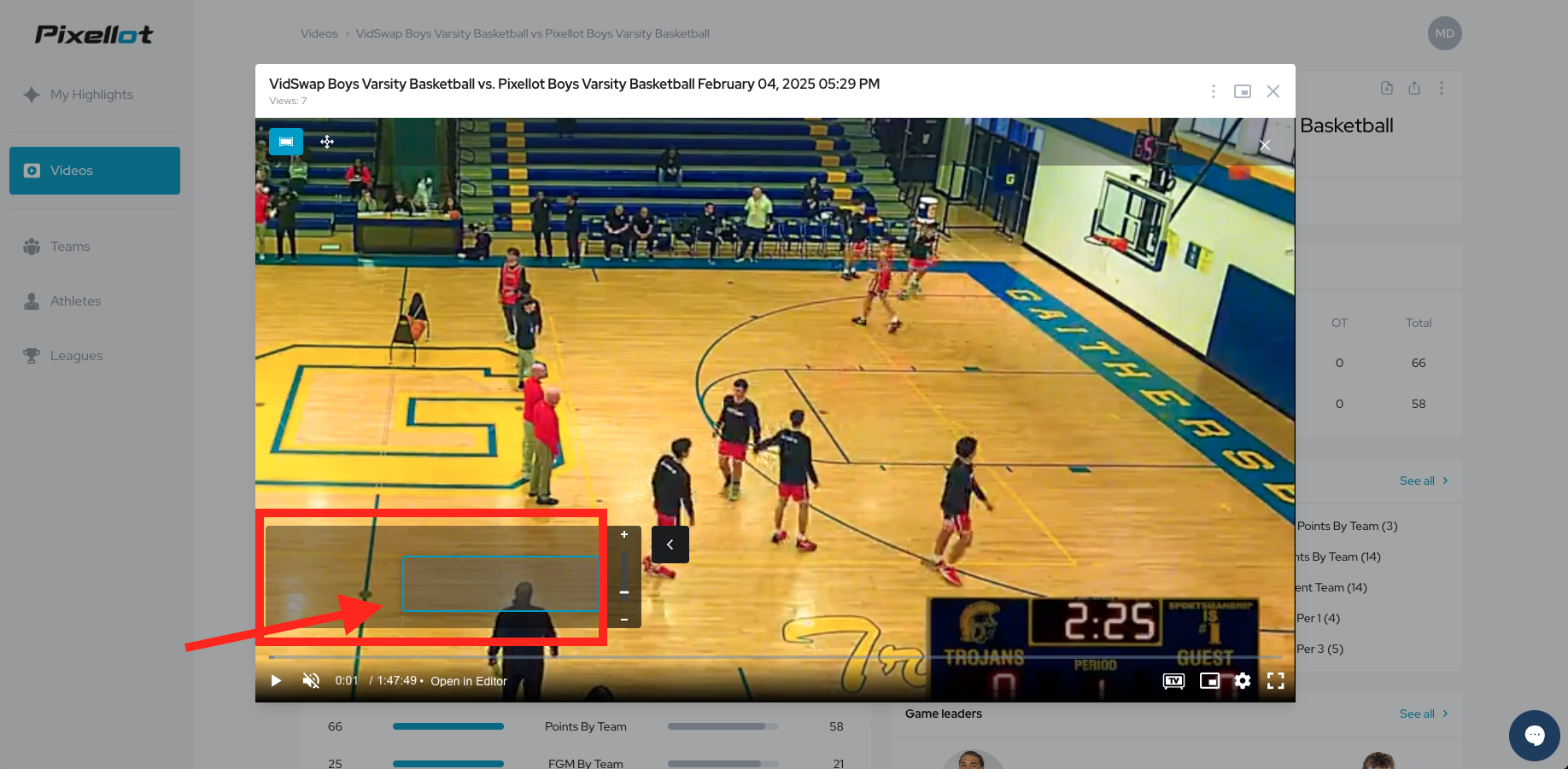
Task: Open the Videos sidebar section
Action: click(95, 171)
